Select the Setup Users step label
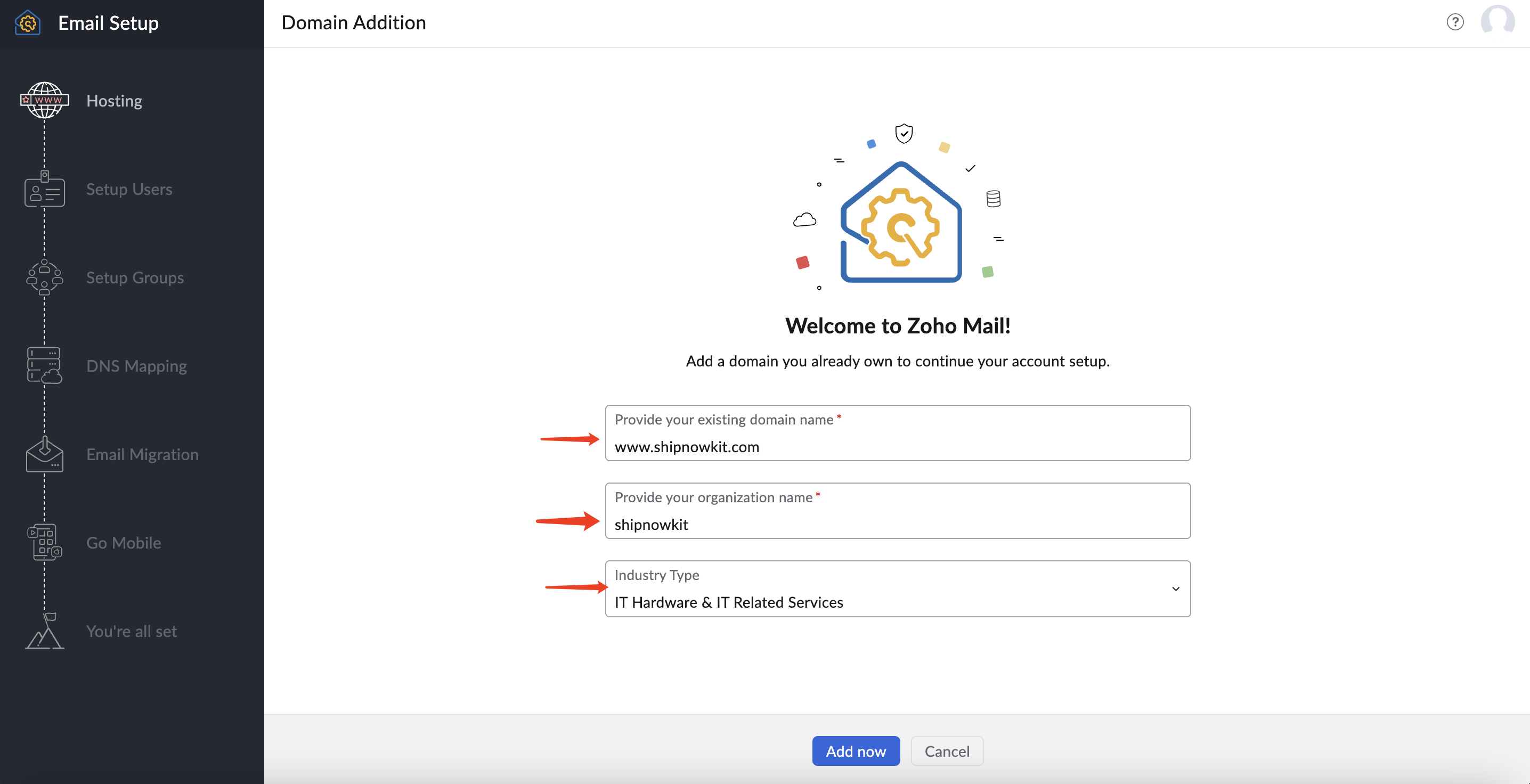The image size is (1530, 784). click(129, 189)
